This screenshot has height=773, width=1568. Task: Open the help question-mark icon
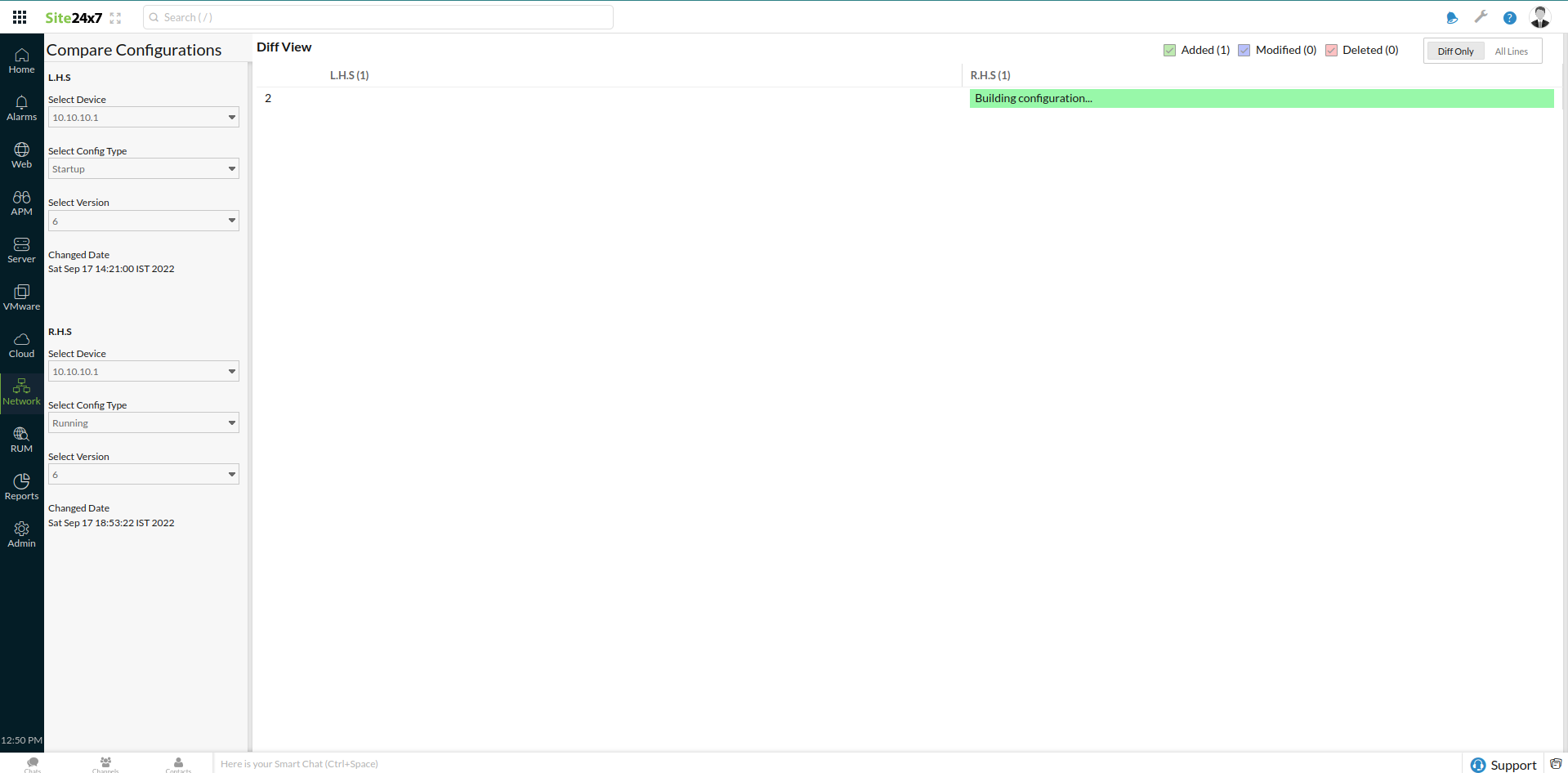[x=1509, y=17]
